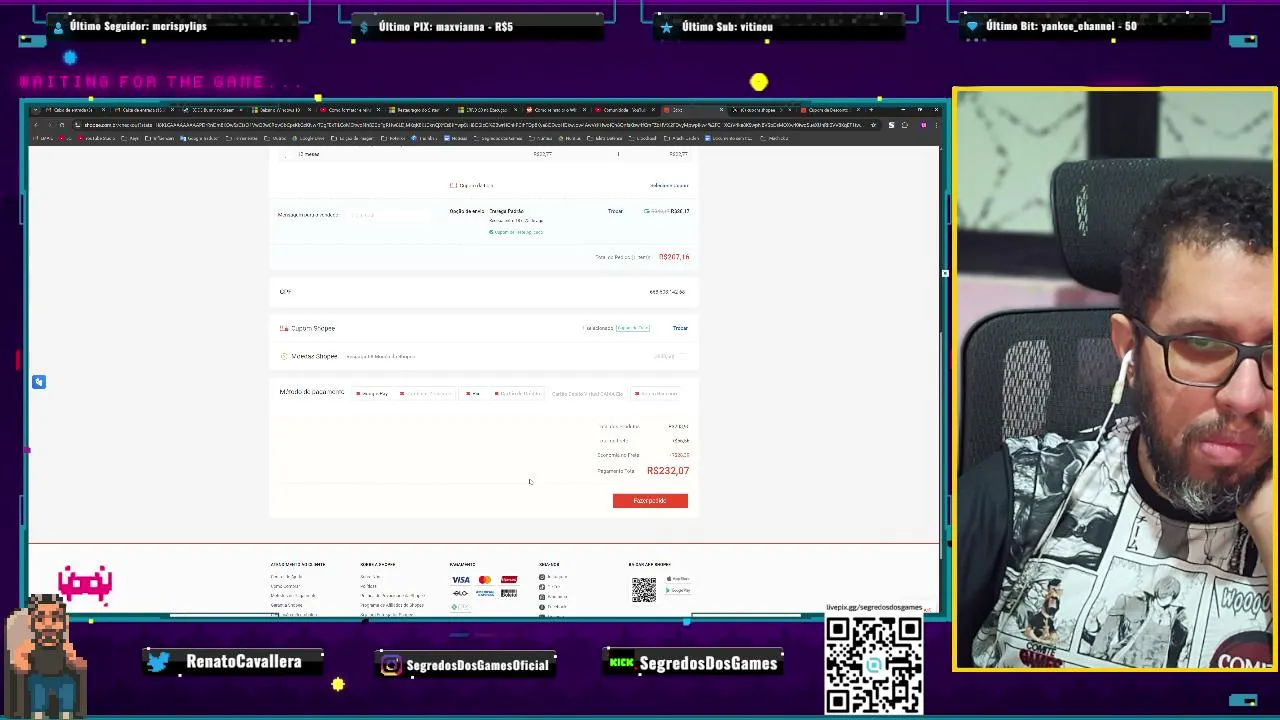Viewport: 1280px width, 720px height.
Task: Click the browser back arrow
Action: click(x=35, y=125)
